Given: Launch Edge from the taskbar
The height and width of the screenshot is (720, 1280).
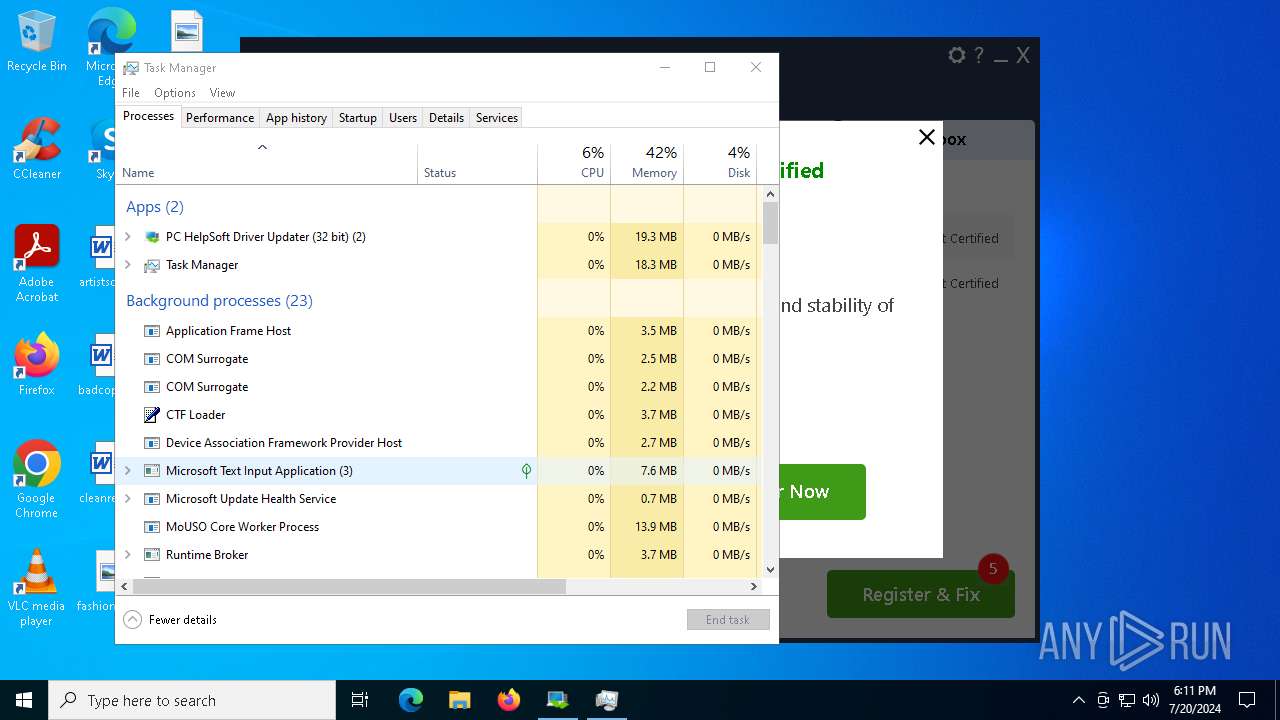Looking at the screenshot, I should point(411,700).
